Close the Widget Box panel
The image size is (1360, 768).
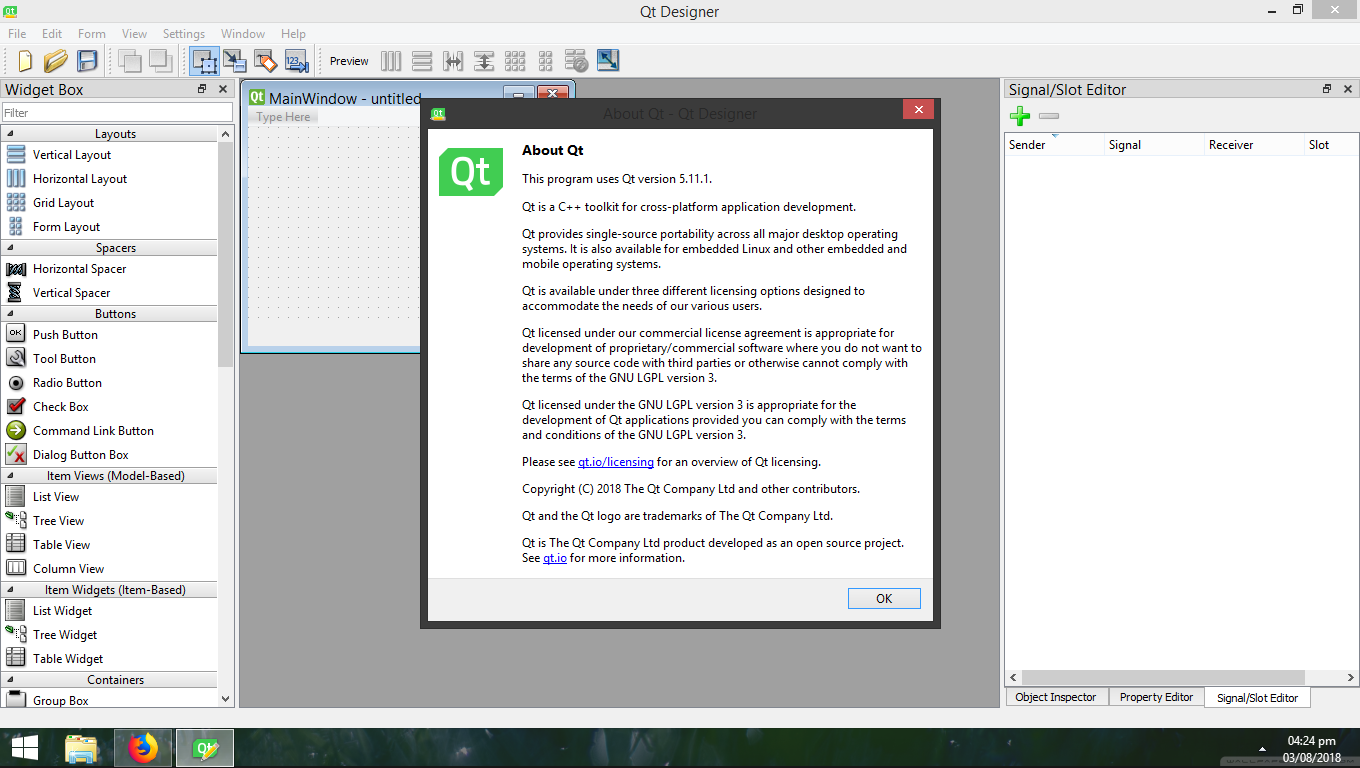[223, 89]
